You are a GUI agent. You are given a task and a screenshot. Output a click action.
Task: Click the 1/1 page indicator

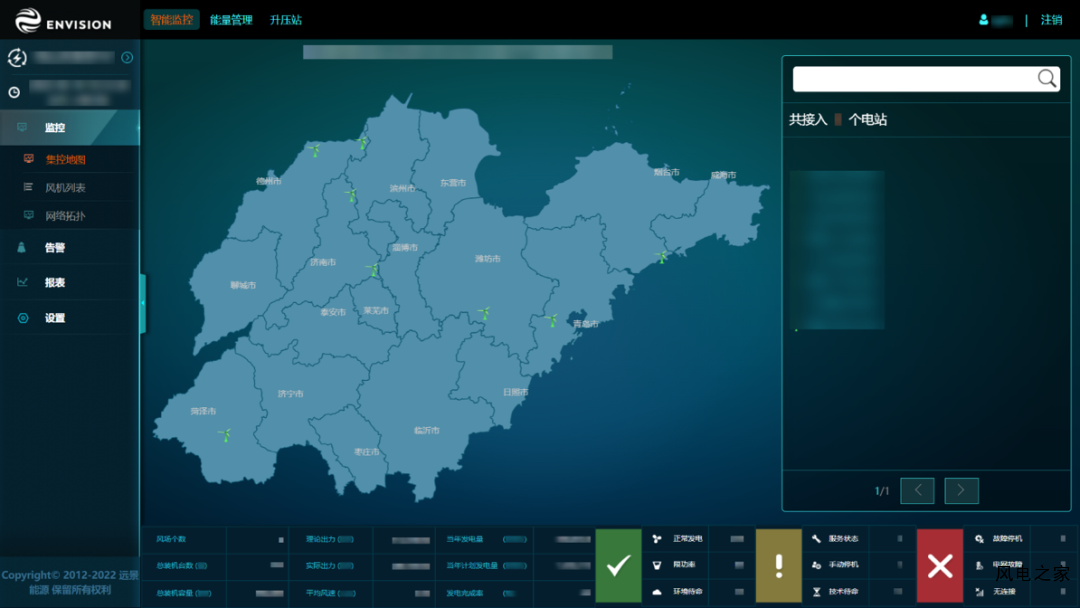(x=882, y=491)
